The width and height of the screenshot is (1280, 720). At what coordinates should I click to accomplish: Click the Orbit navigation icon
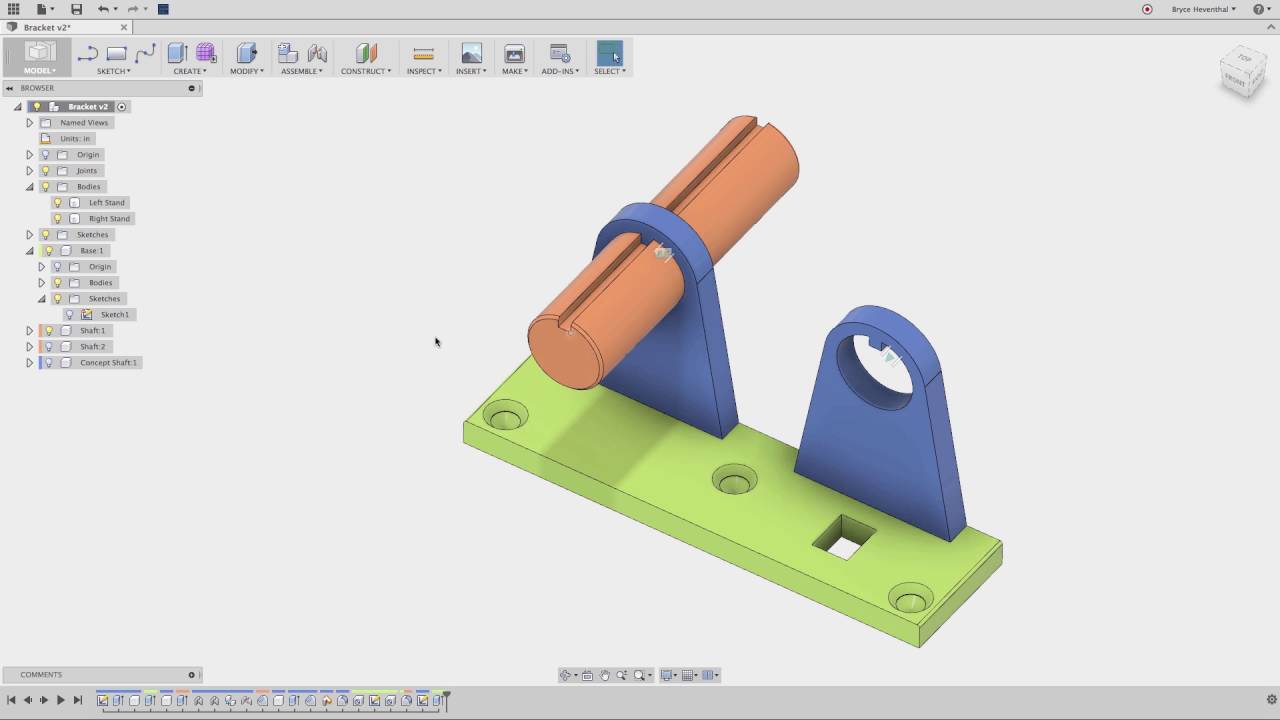point(565,675)
